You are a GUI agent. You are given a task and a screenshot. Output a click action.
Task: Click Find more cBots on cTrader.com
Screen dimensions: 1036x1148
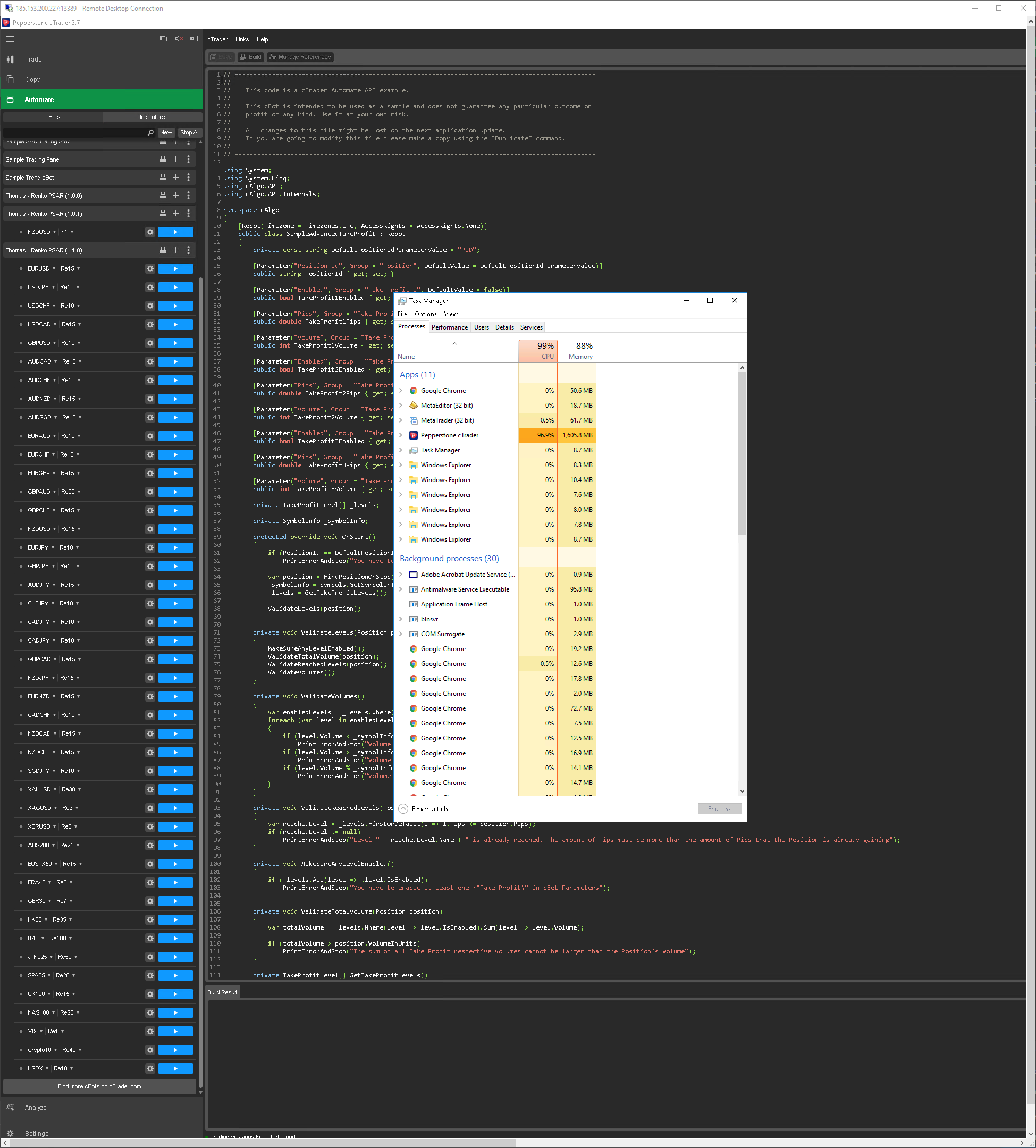(x=99, y=1086)
